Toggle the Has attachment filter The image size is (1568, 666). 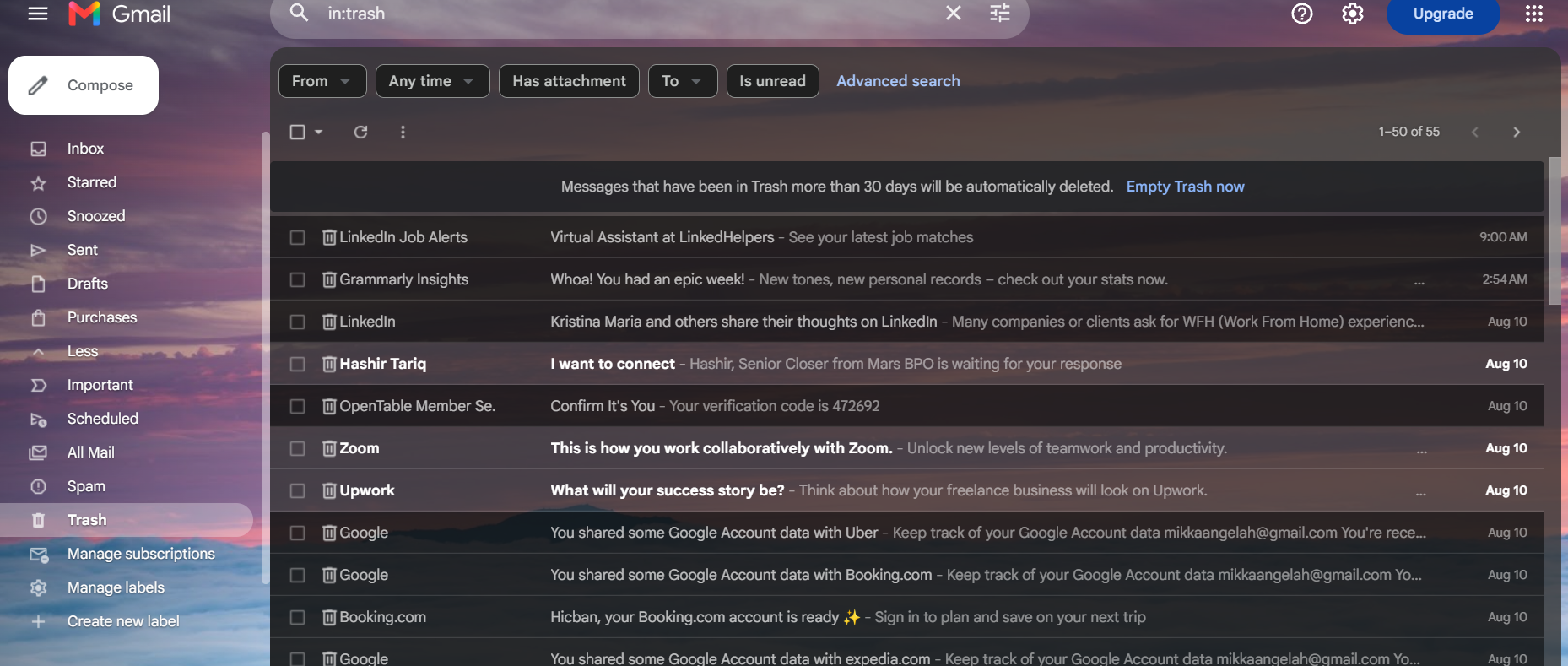point(569,81)
